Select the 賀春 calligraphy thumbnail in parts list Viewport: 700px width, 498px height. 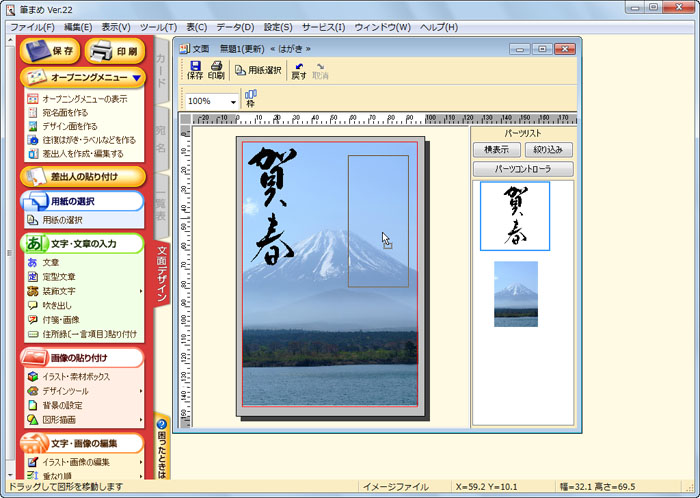(514, 216)
